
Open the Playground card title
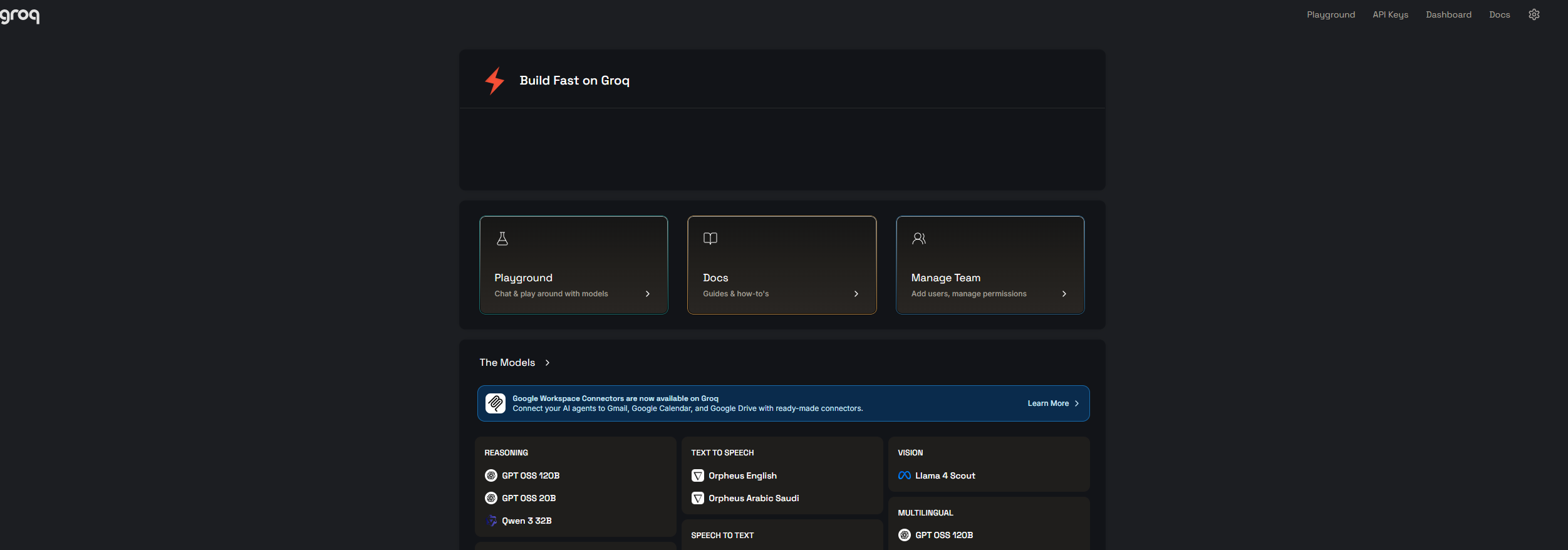pos(523,278)
